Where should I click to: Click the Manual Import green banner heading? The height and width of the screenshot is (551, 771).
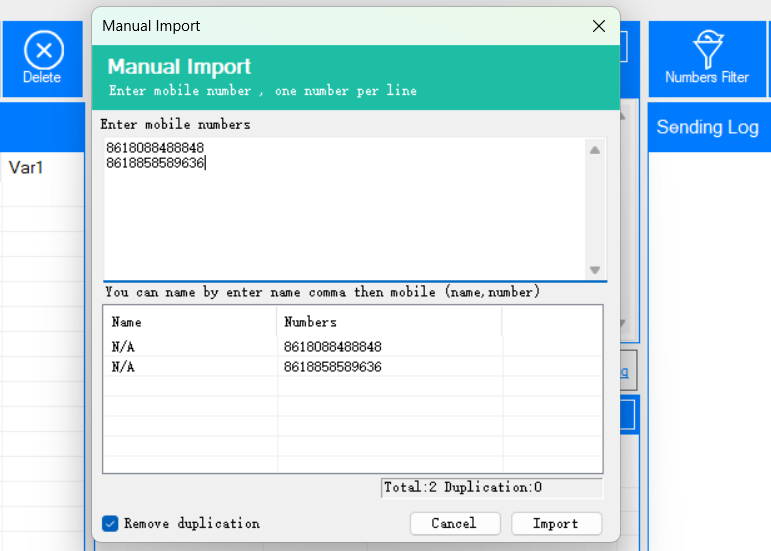180,67
